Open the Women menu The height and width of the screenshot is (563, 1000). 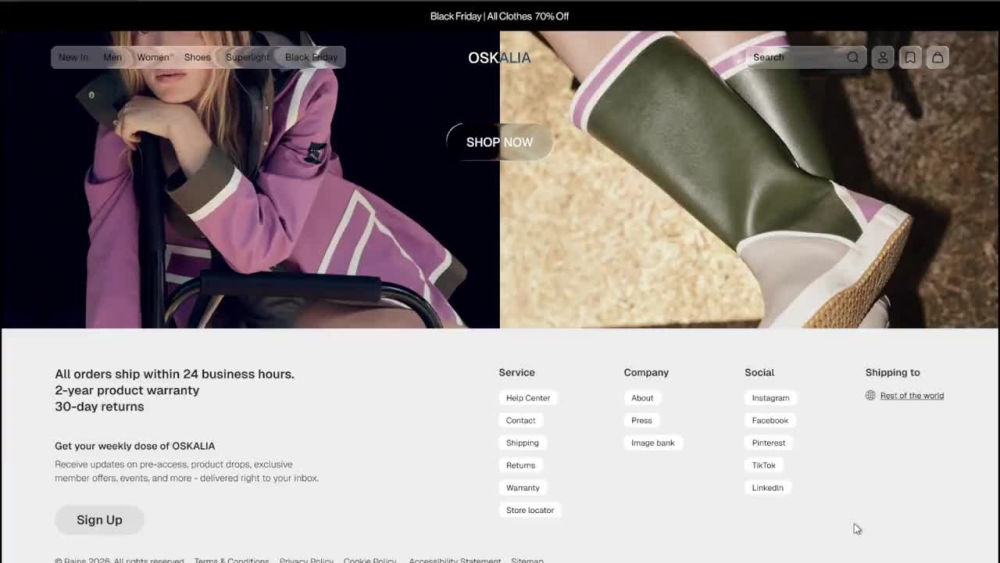click(154, 57)
